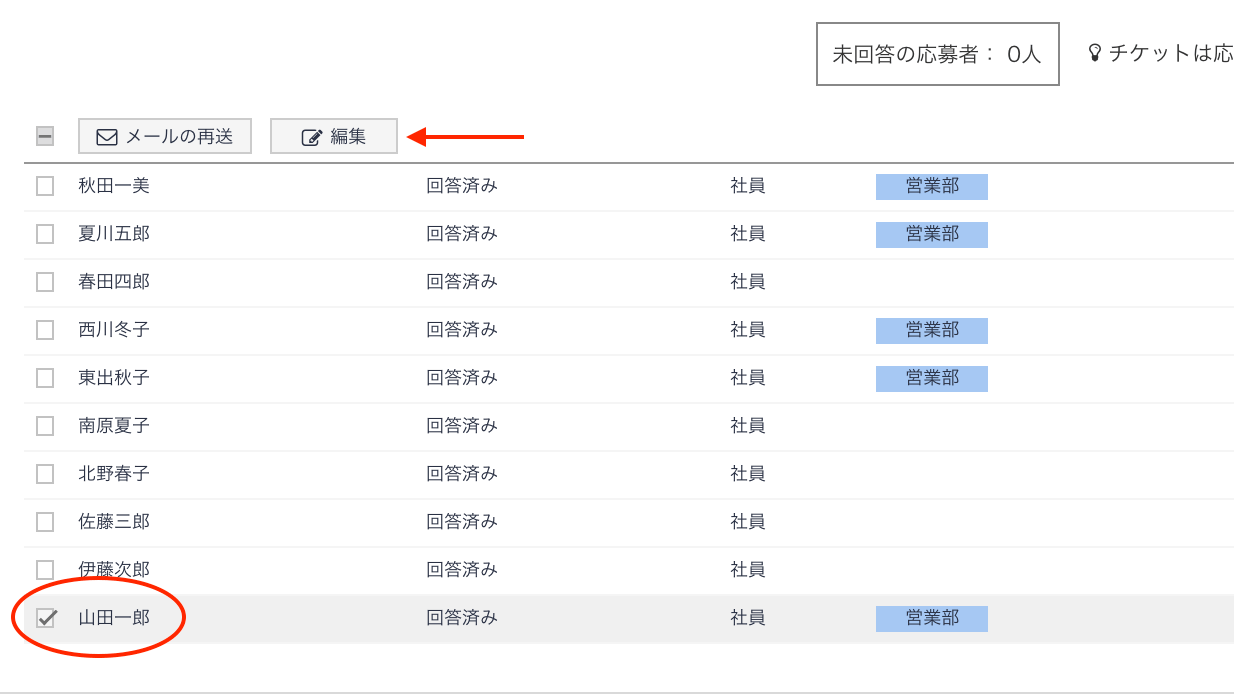Tick the checkbox for 春田四郎
This screenshot has width=1234, height=694.
45,282
